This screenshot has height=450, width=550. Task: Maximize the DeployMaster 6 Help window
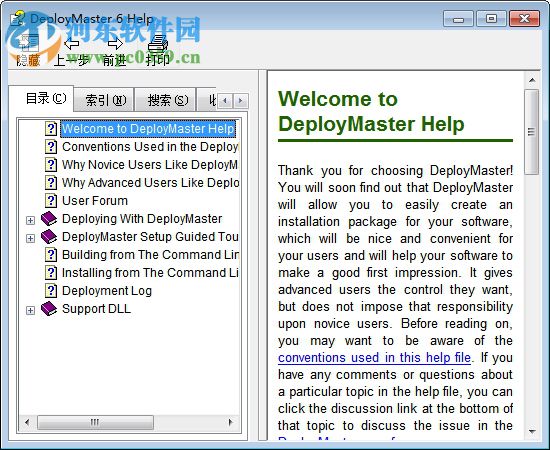[x=491, y=19]
